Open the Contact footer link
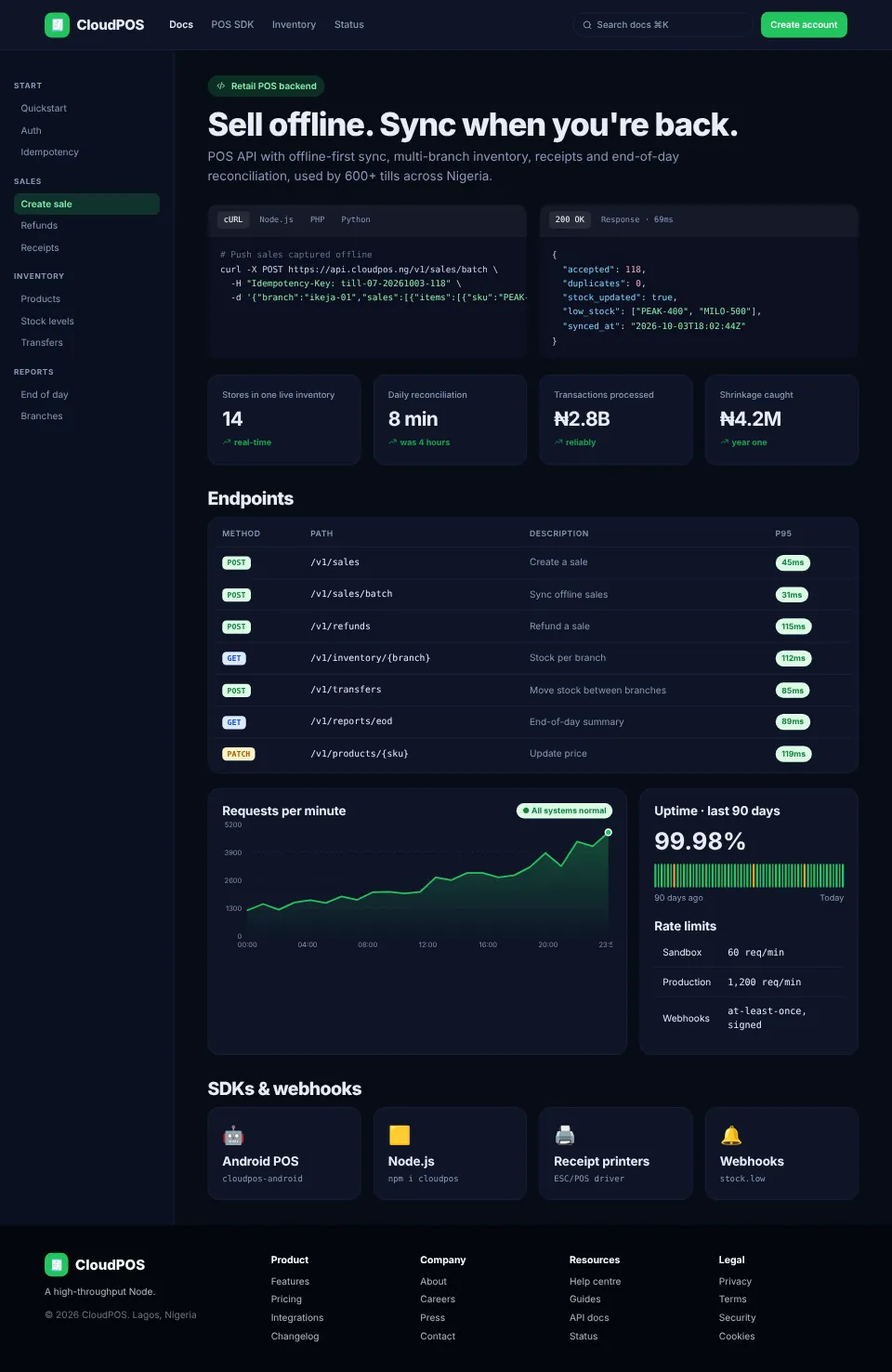Screen dimensions: 892x1372 click(x=438, y=1337)
